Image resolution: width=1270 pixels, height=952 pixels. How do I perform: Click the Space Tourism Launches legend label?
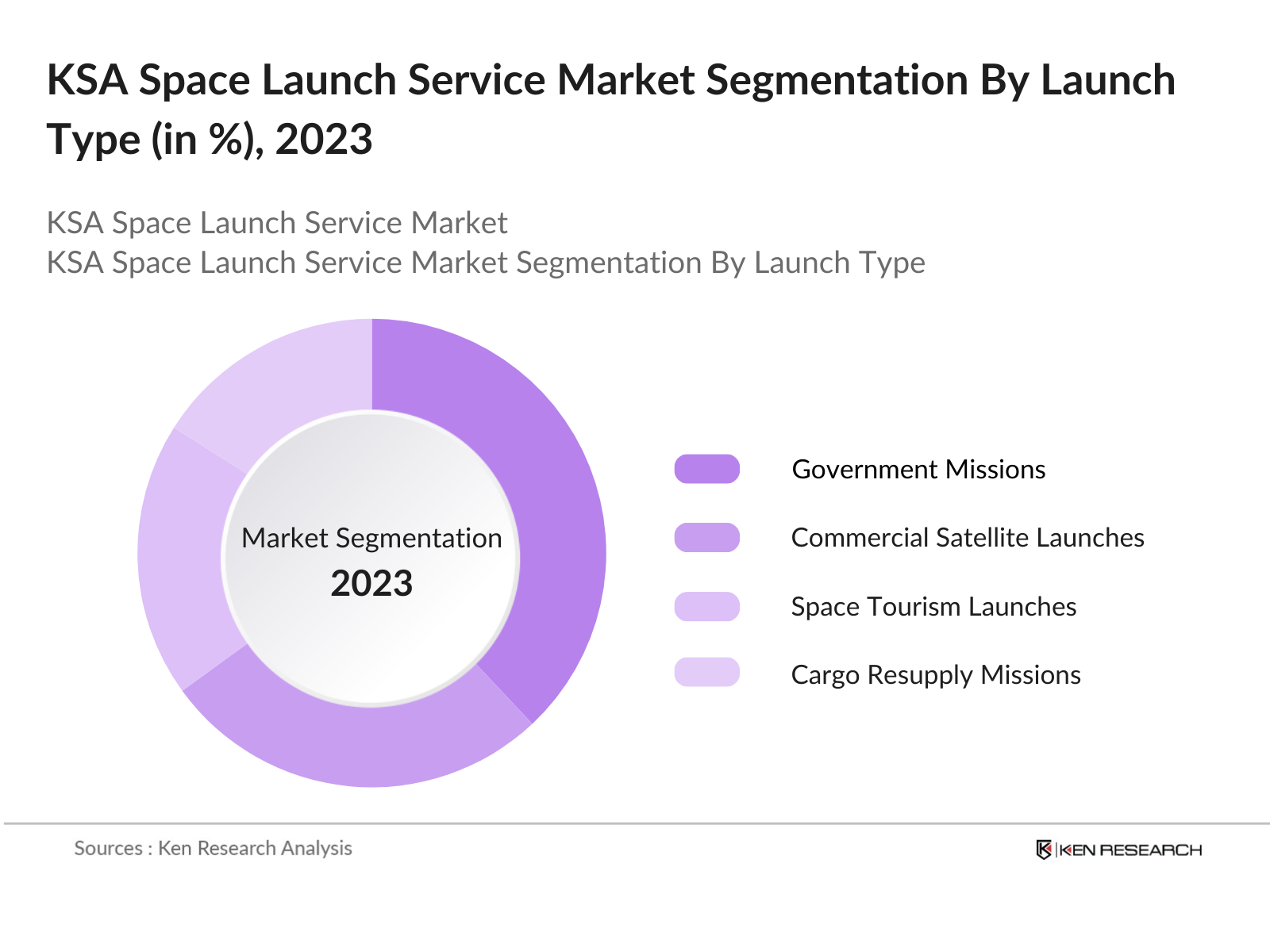click(933, 607)
